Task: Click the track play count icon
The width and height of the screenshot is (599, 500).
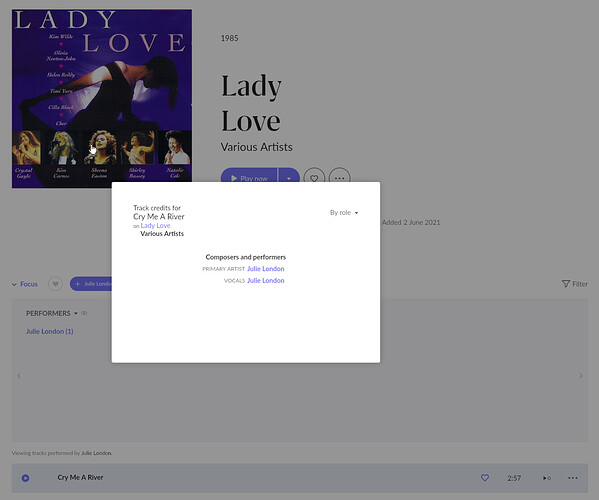Action: pos(547,478)
